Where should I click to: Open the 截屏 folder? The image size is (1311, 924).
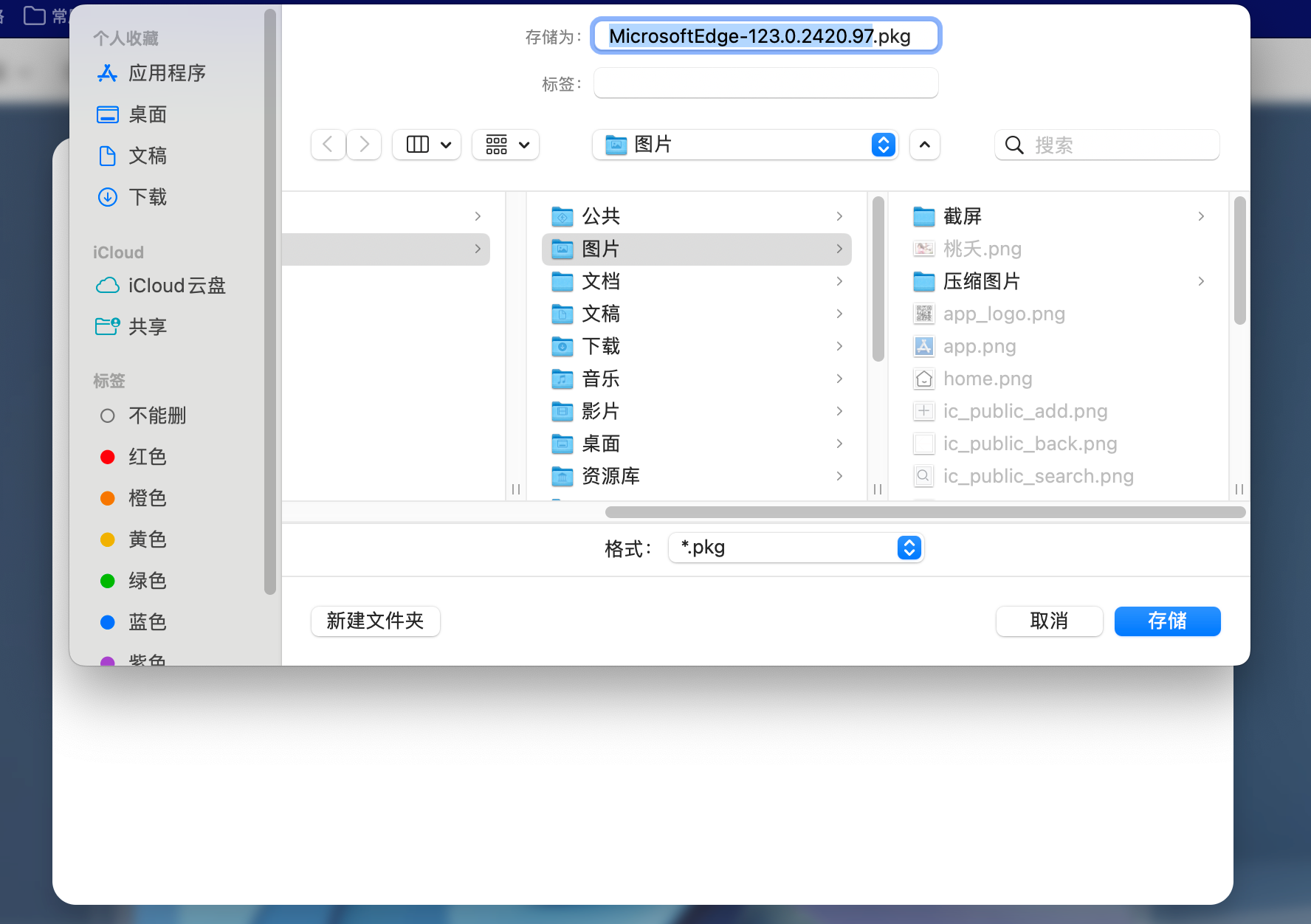pyautogui.click(x=1059, y=216)
